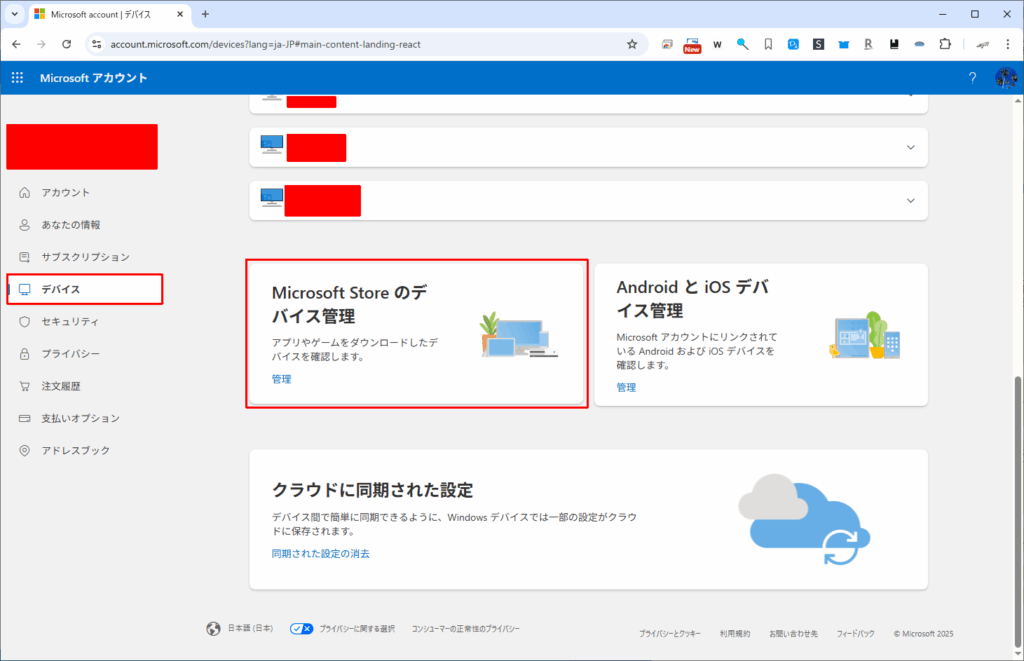Open the extension with red New badge

692,45
